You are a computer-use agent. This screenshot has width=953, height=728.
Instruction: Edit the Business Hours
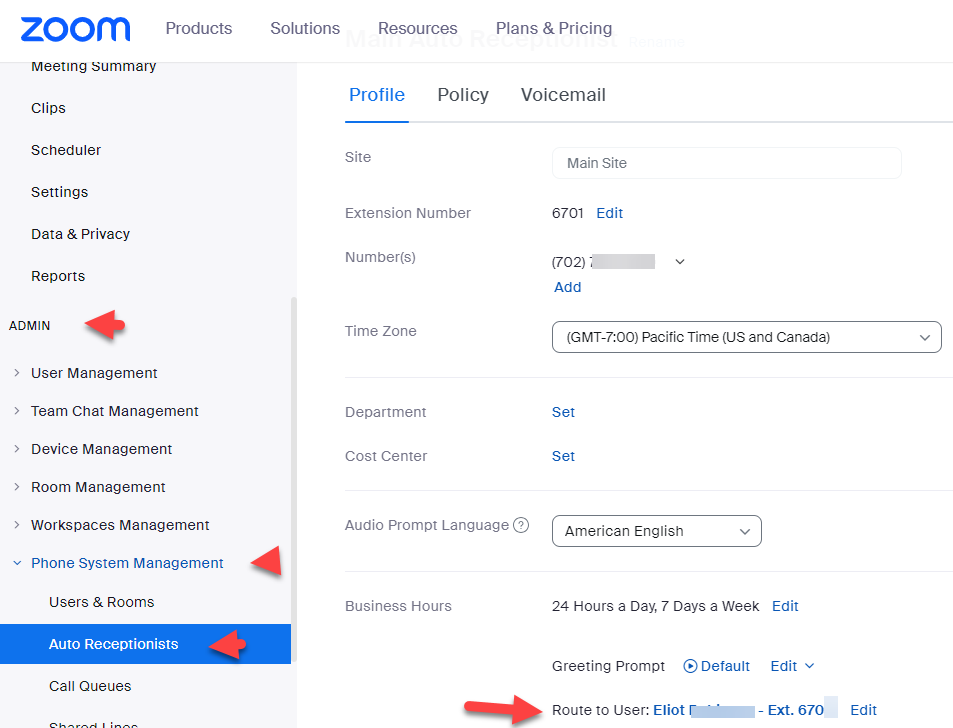pyautogui.click(x=785, y=606)
